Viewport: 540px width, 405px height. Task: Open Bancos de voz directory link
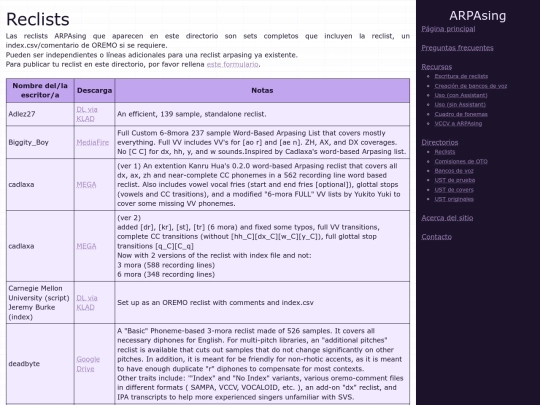tap(454, 171)
